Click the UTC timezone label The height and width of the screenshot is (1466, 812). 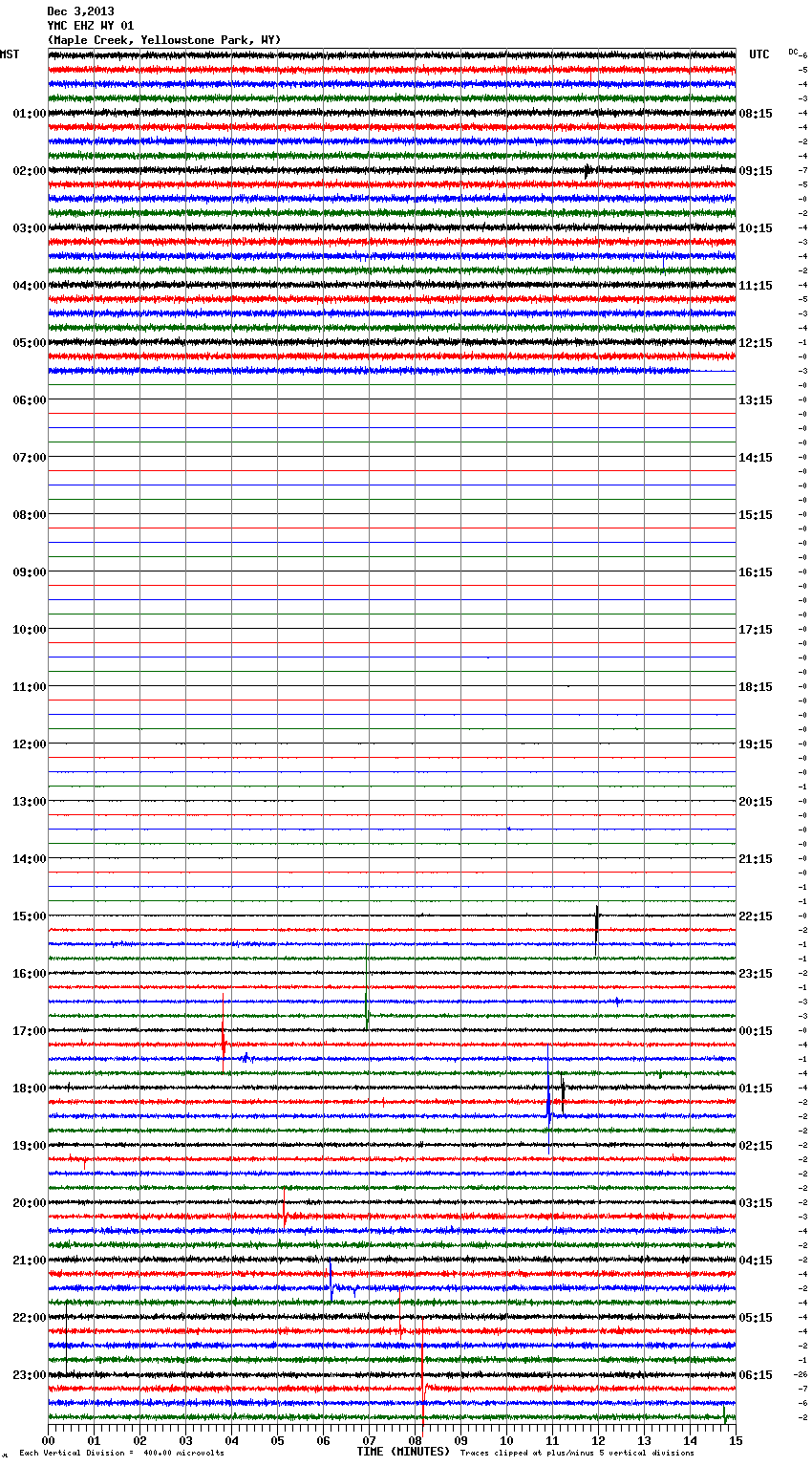(x=759, y=54)
